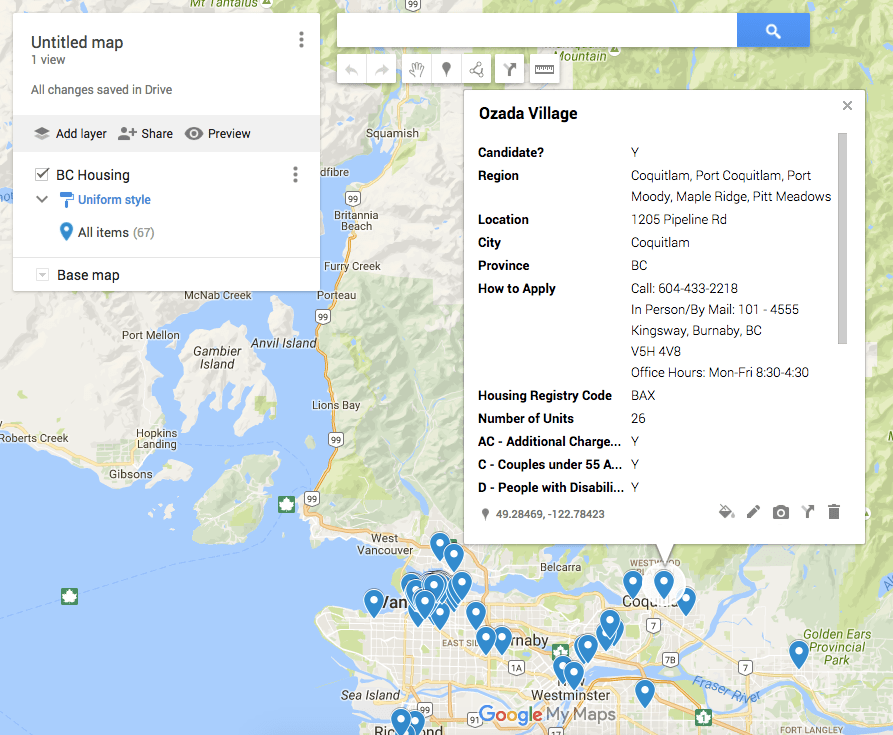
Task: Click the selected Ozada Village marker
Action: click(663, 584)
